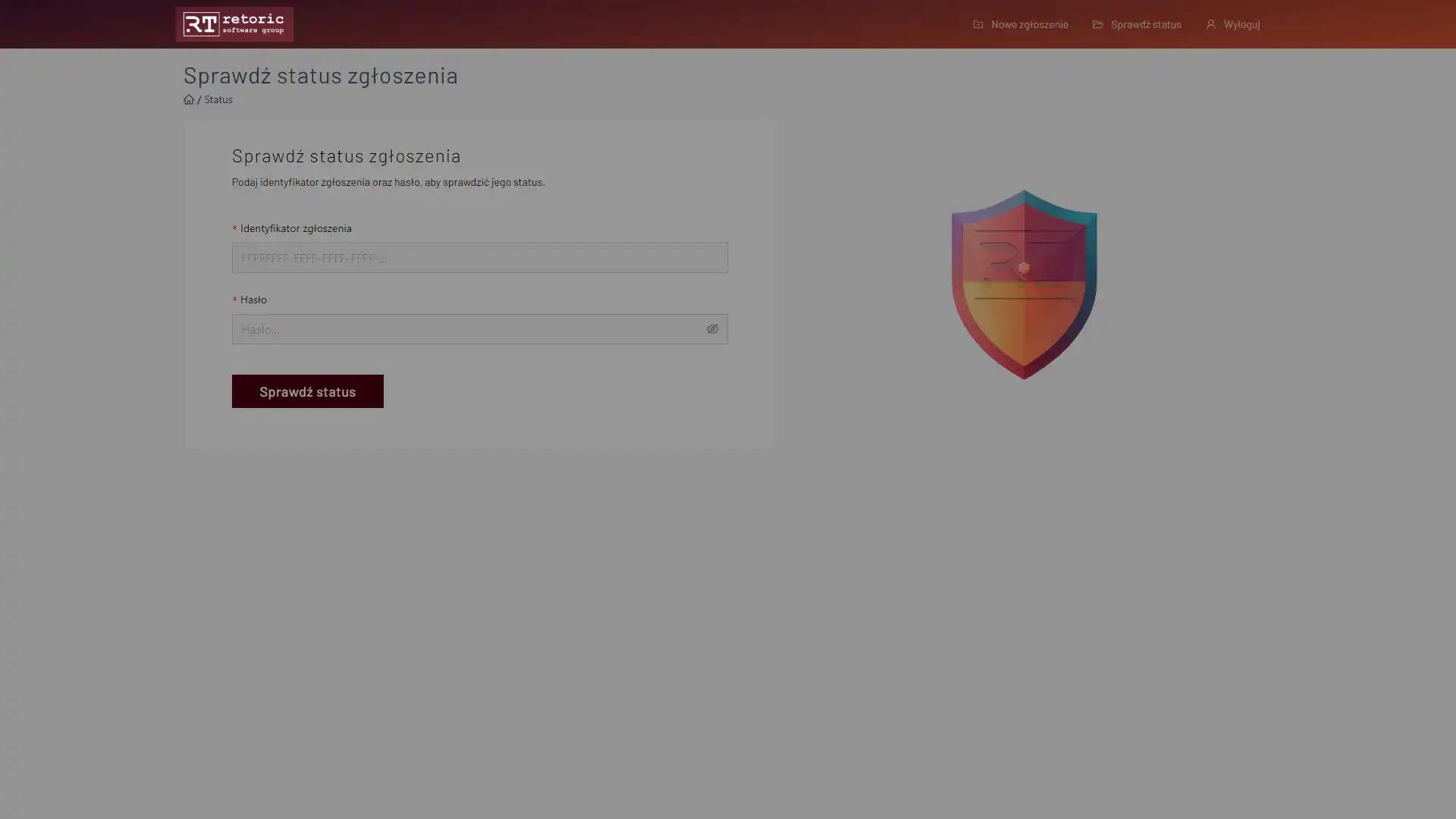This screenshot has height=819, width=1456.
Task: Click the Identyfikator zgłoszenia field label
Action: pyautogui.click(x=296, y=228)
